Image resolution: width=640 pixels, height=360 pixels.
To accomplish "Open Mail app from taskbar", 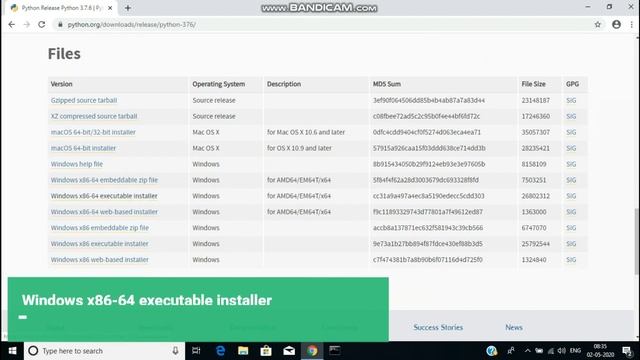I will coord(289,351).
